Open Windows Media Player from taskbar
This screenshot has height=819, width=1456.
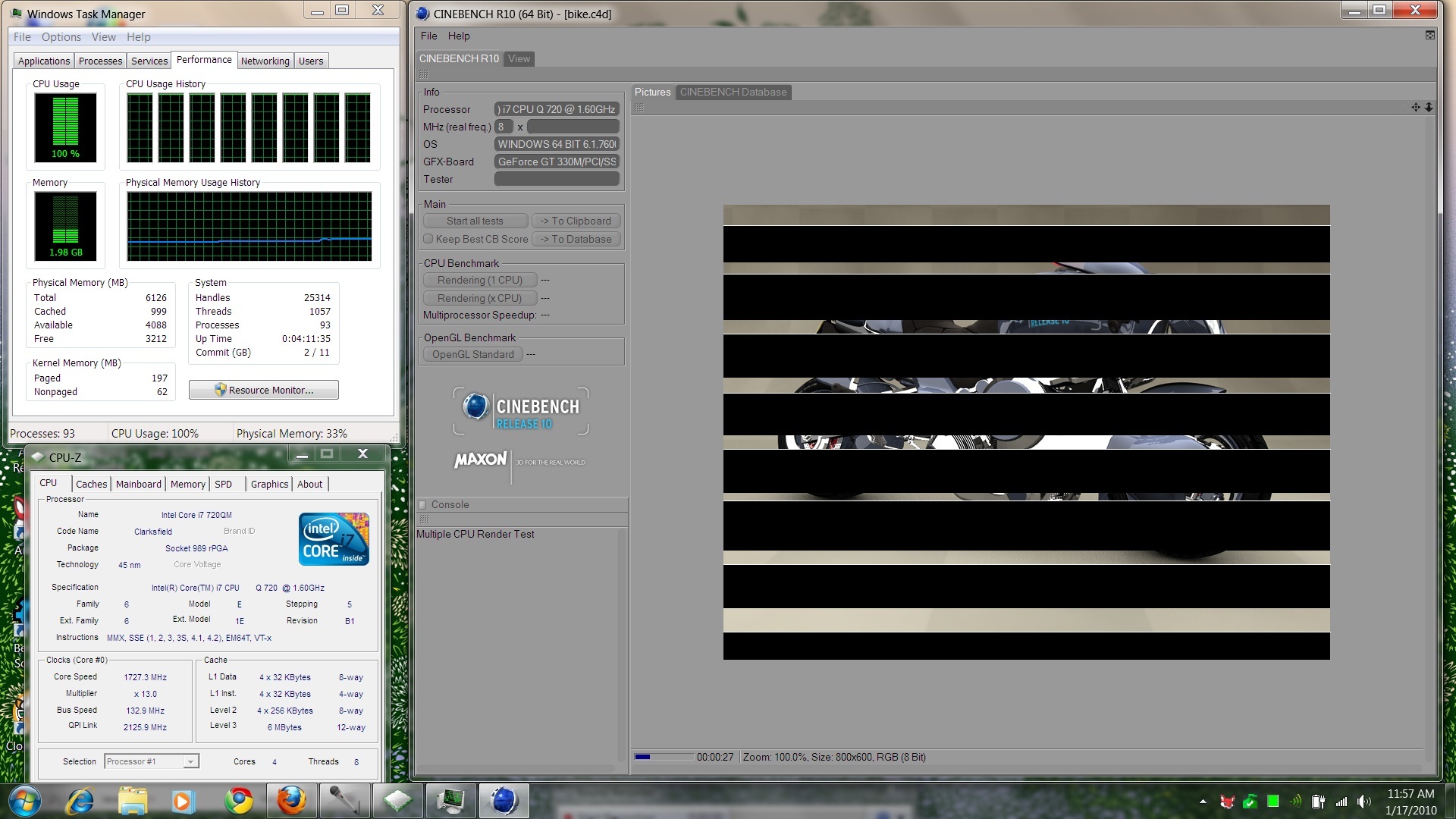click(x=182, y=801)
